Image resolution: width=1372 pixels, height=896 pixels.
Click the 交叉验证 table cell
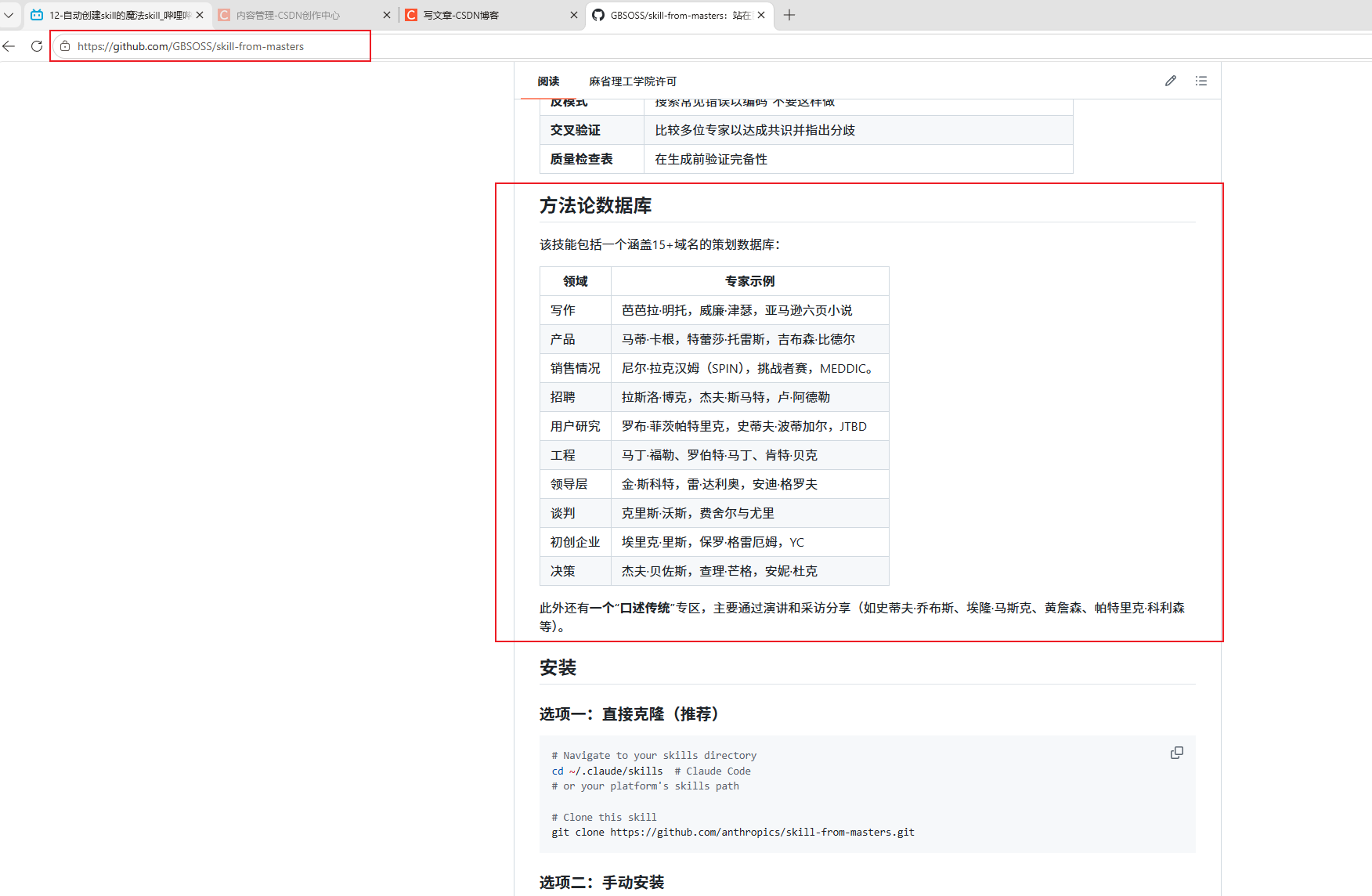click(592, 130)
